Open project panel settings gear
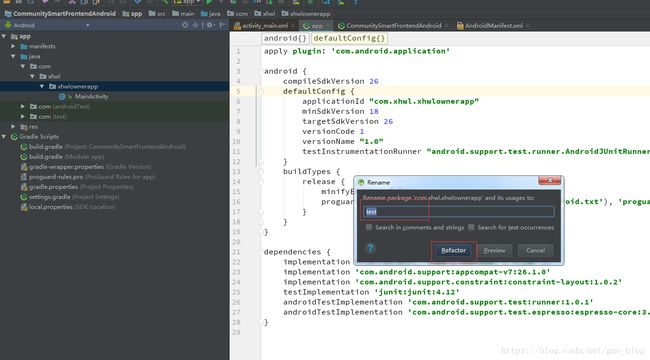 pos(210,25)
